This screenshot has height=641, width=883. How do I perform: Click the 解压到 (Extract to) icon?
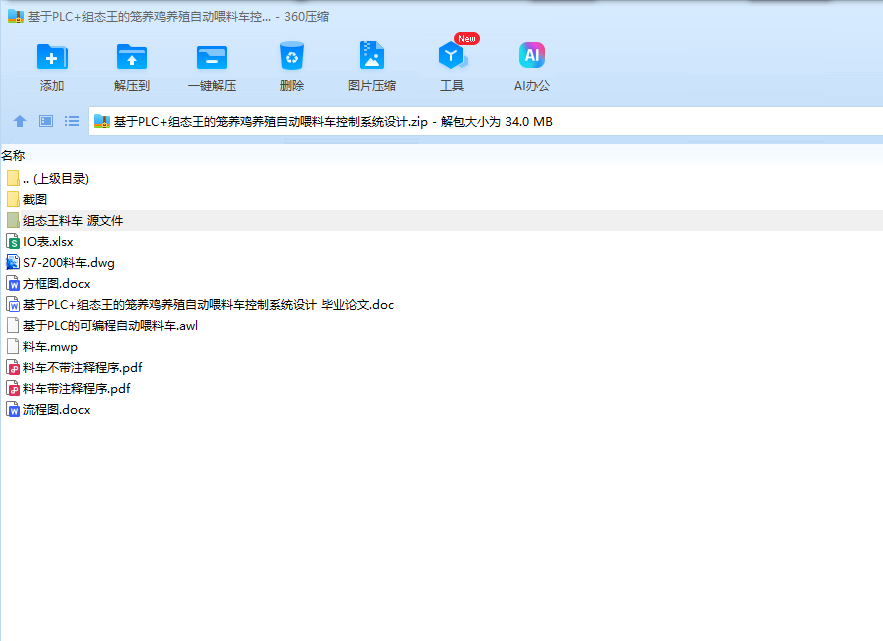(132, 56)
